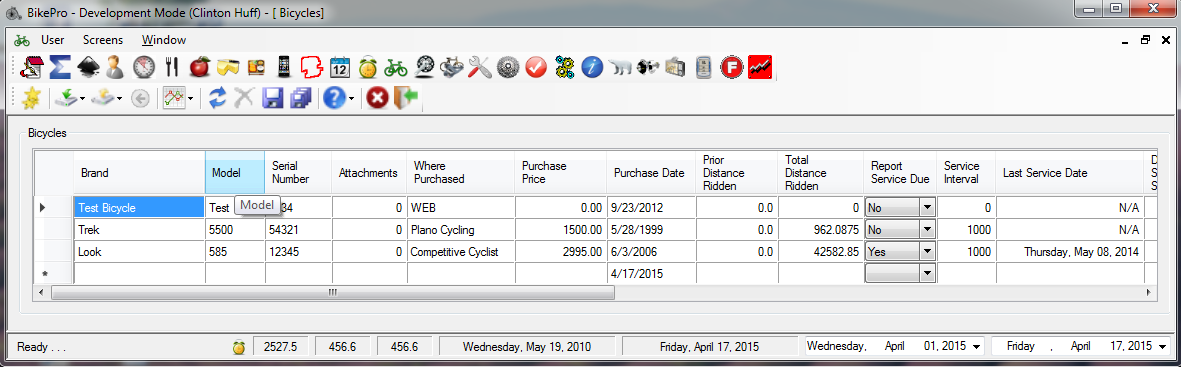
Task: Open the Window menu
Action: click(163, 40)
